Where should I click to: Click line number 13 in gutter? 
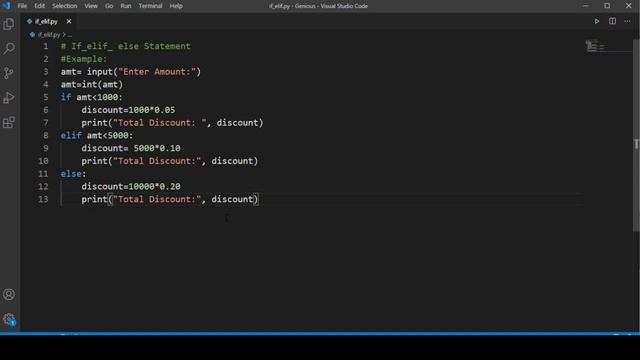[43, 199]
